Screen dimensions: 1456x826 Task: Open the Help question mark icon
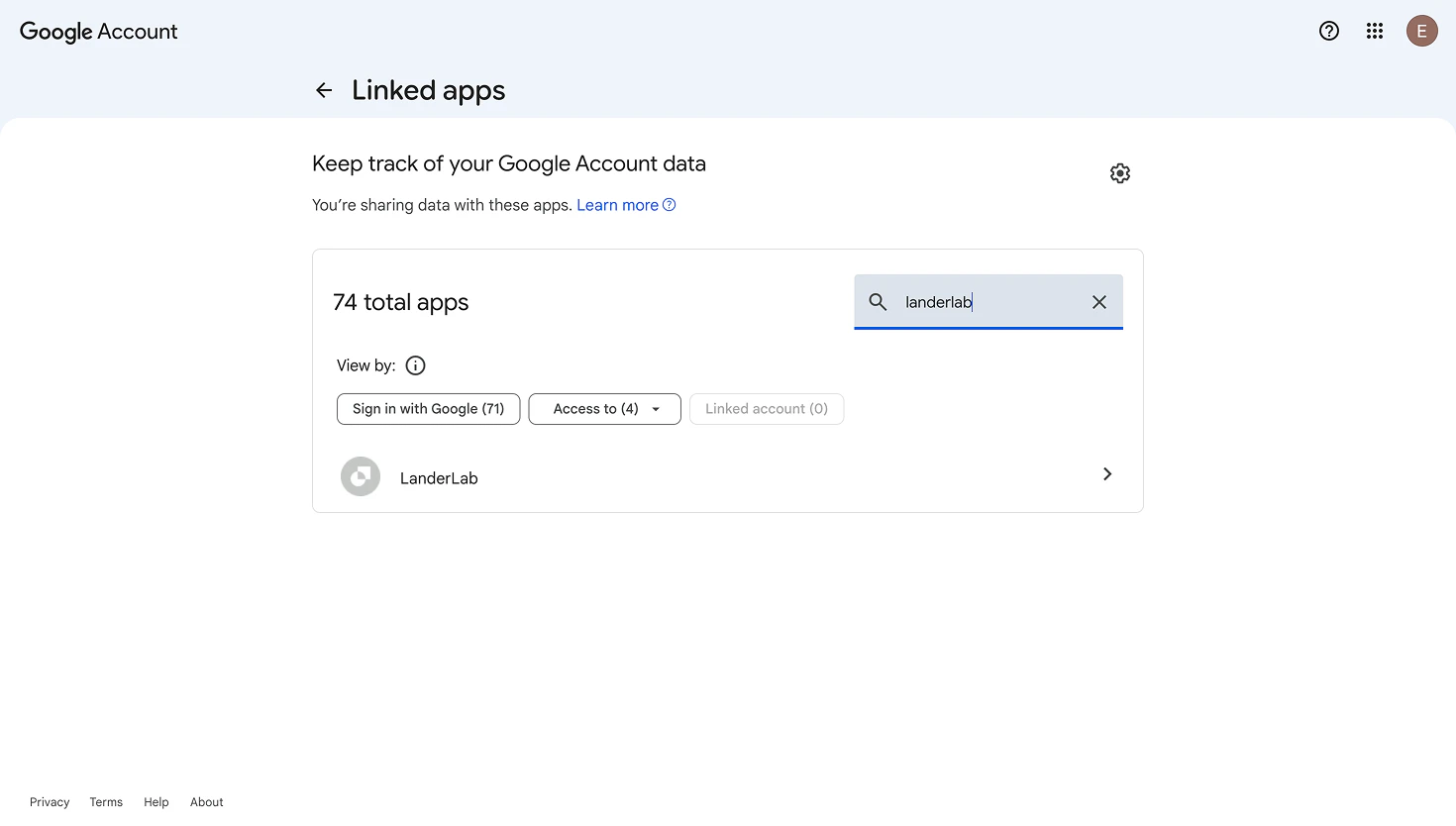(1329, 31)
